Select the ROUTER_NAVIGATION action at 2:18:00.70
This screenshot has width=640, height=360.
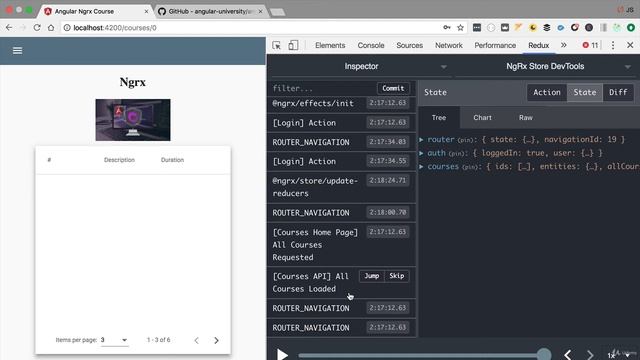click(341, 213)
